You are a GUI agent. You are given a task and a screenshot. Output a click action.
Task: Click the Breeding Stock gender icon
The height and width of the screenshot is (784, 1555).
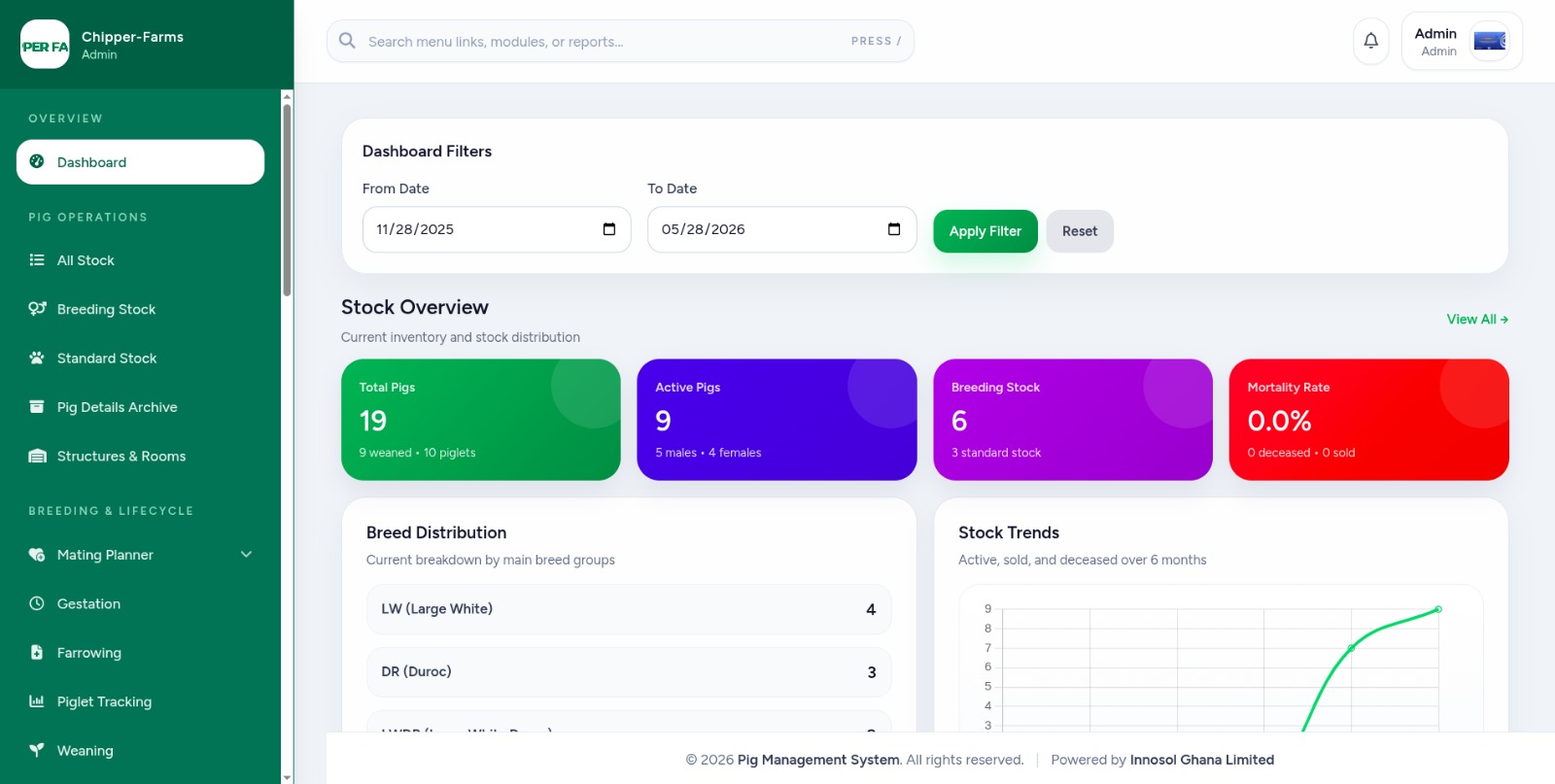pyautogui.click(x=37, y=309)
